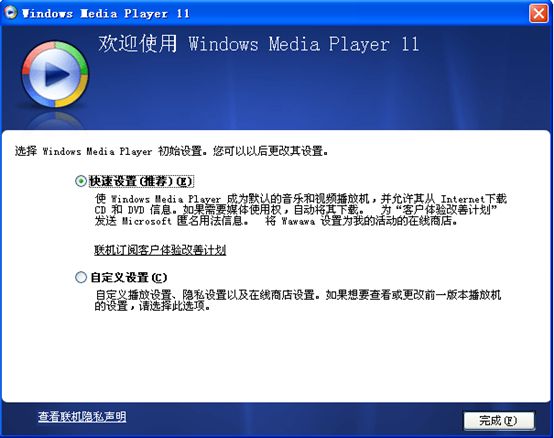
Task: Open the 查看联机隐私声明 privacy link
Action: 82,417
